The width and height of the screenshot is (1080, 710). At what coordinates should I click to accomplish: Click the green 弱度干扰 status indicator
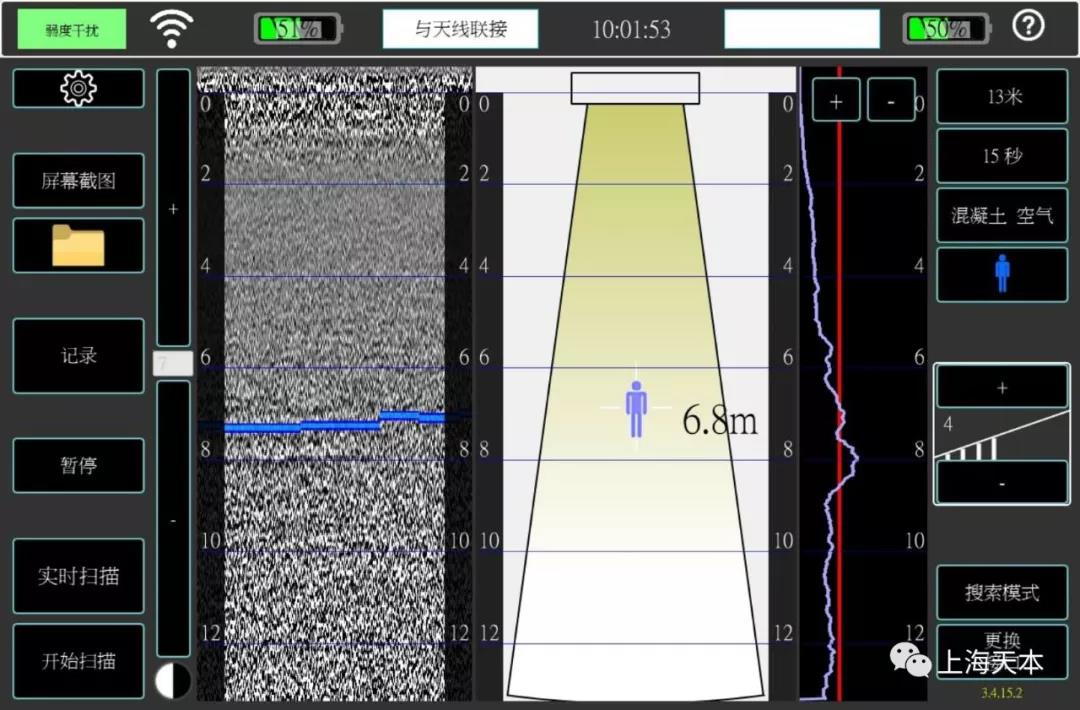click(x=72, y=29)
